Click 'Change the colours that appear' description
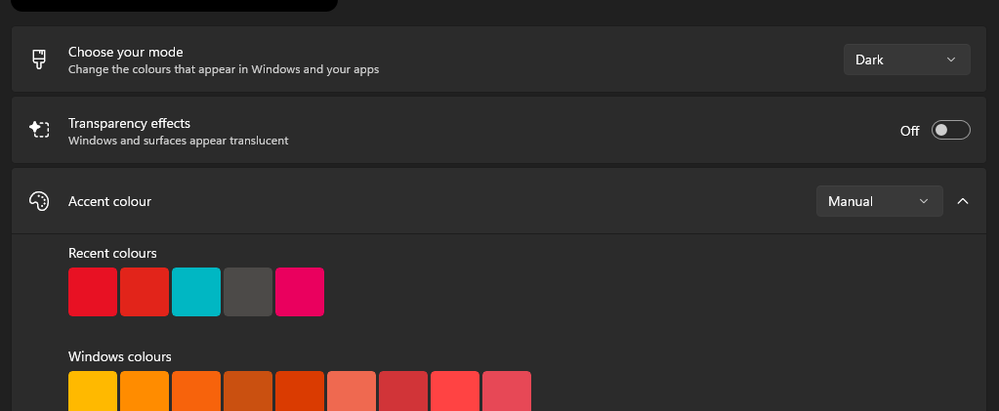The width and height of the screenshot is (999, 411). pos(224,69)
